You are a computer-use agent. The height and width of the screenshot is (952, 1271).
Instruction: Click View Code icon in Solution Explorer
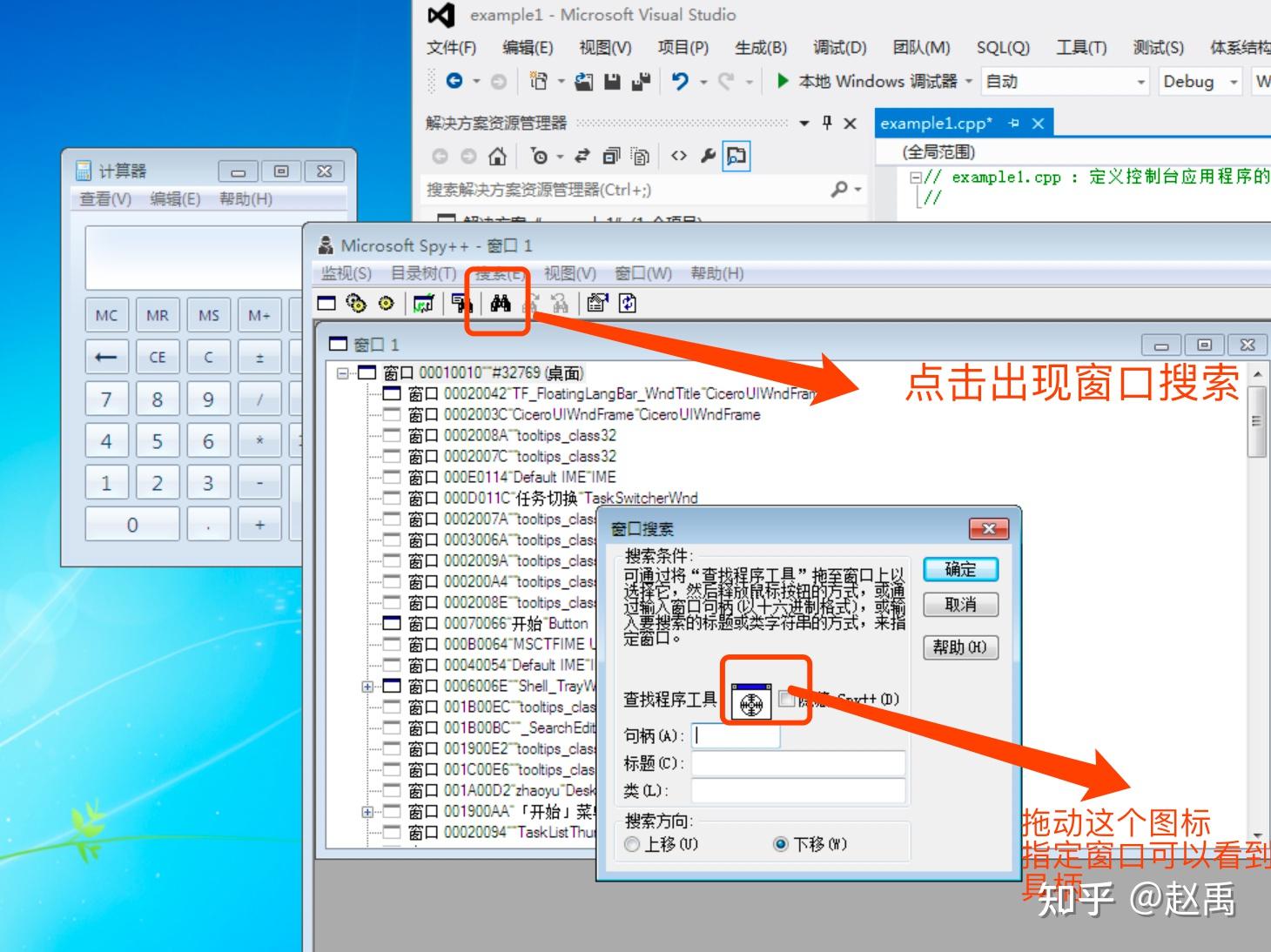[679, 157]
